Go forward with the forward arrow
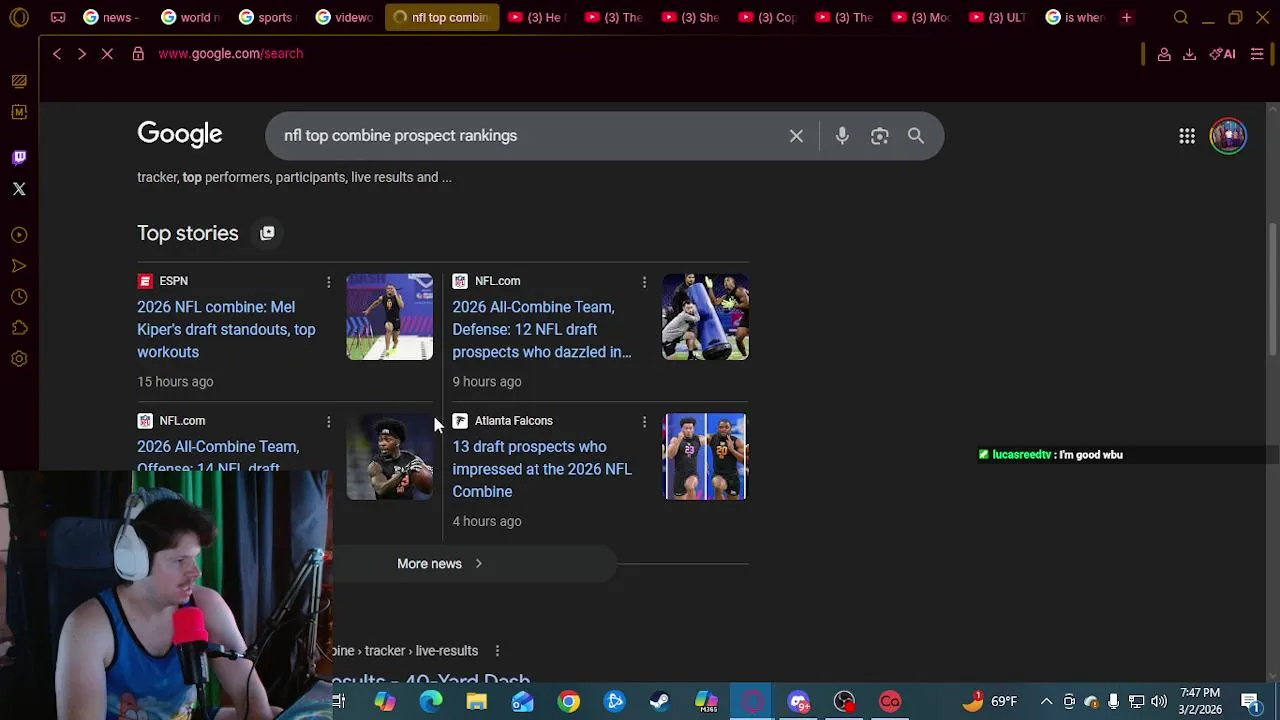 click(82, 54)
